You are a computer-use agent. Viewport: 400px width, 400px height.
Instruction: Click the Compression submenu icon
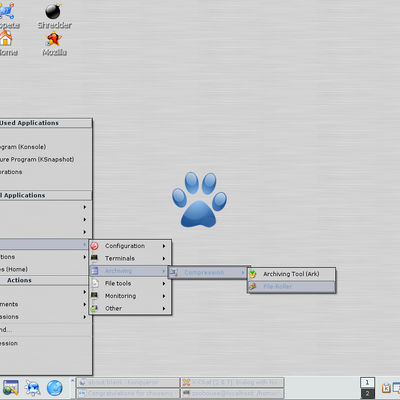point(174,273)
